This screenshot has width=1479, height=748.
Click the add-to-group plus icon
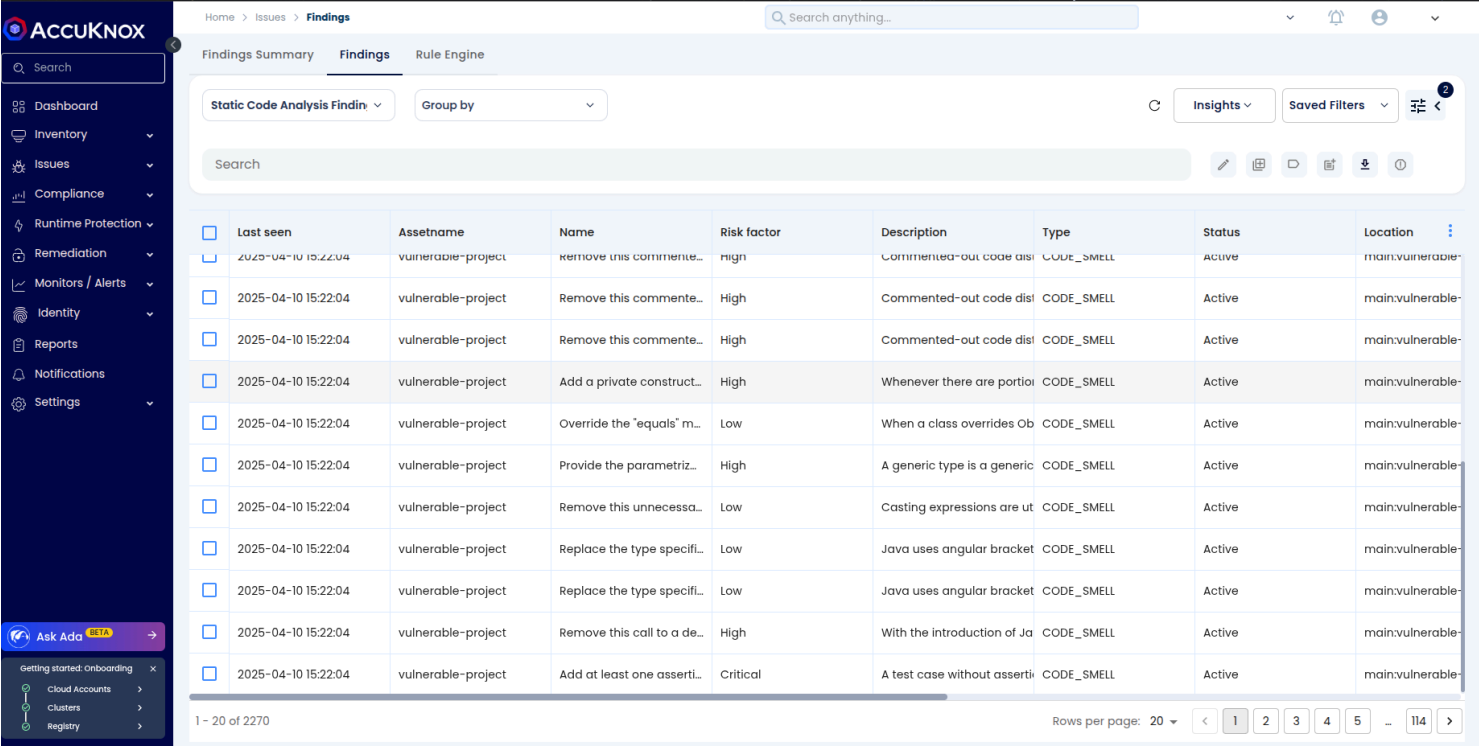(1259, 165)
